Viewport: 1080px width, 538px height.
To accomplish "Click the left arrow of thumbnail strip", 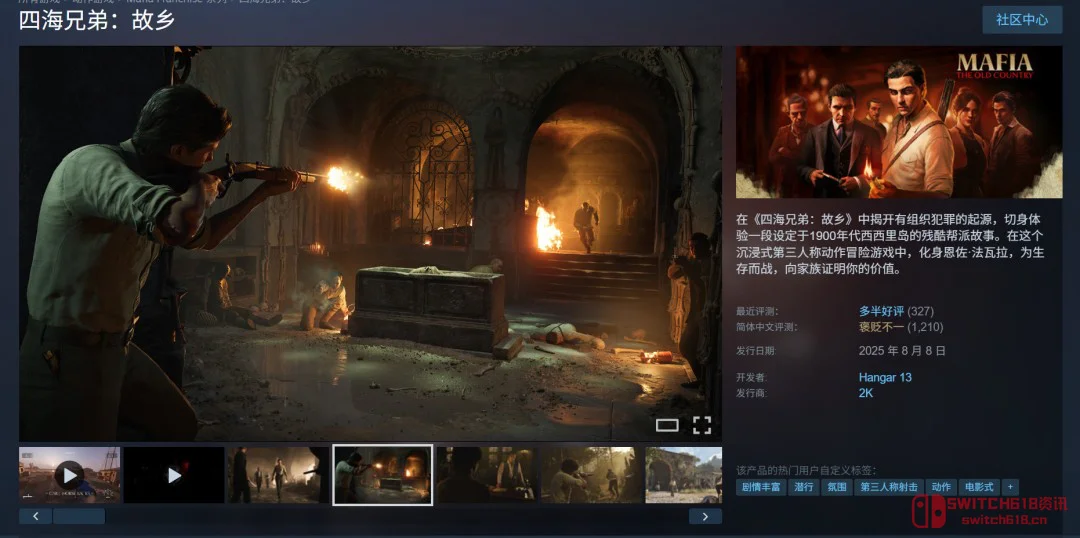I will [x=35, y=516].
